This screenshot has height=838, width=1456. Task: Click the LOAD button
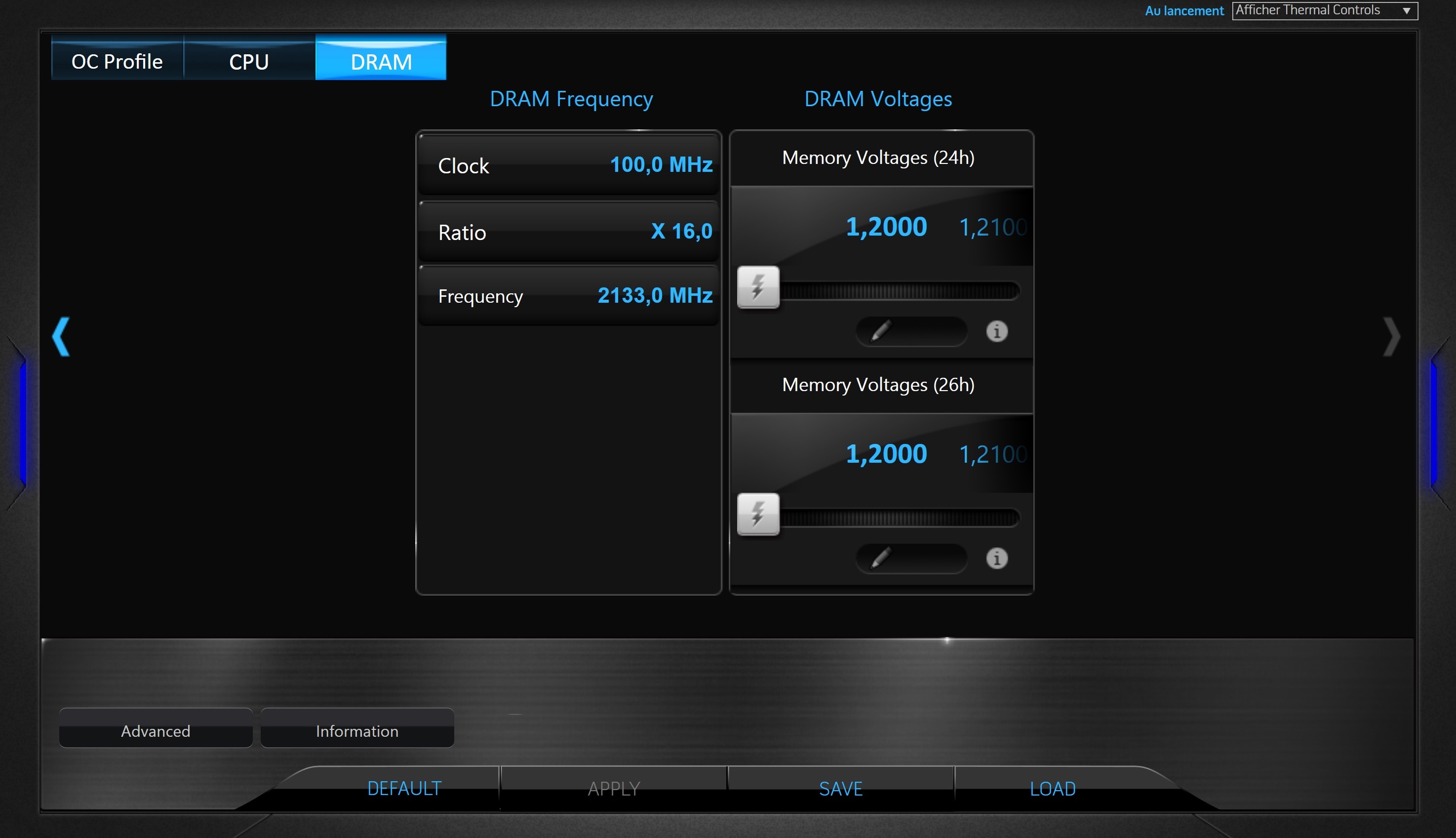(x=1053, y=788)
